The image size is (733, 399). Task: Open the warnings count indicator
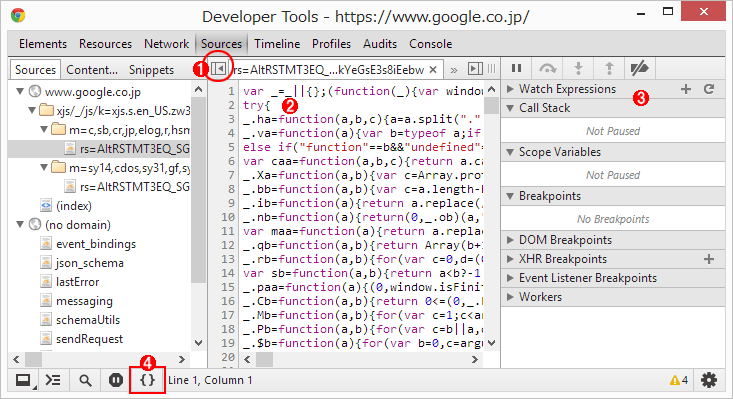click(x=679, y=380)
